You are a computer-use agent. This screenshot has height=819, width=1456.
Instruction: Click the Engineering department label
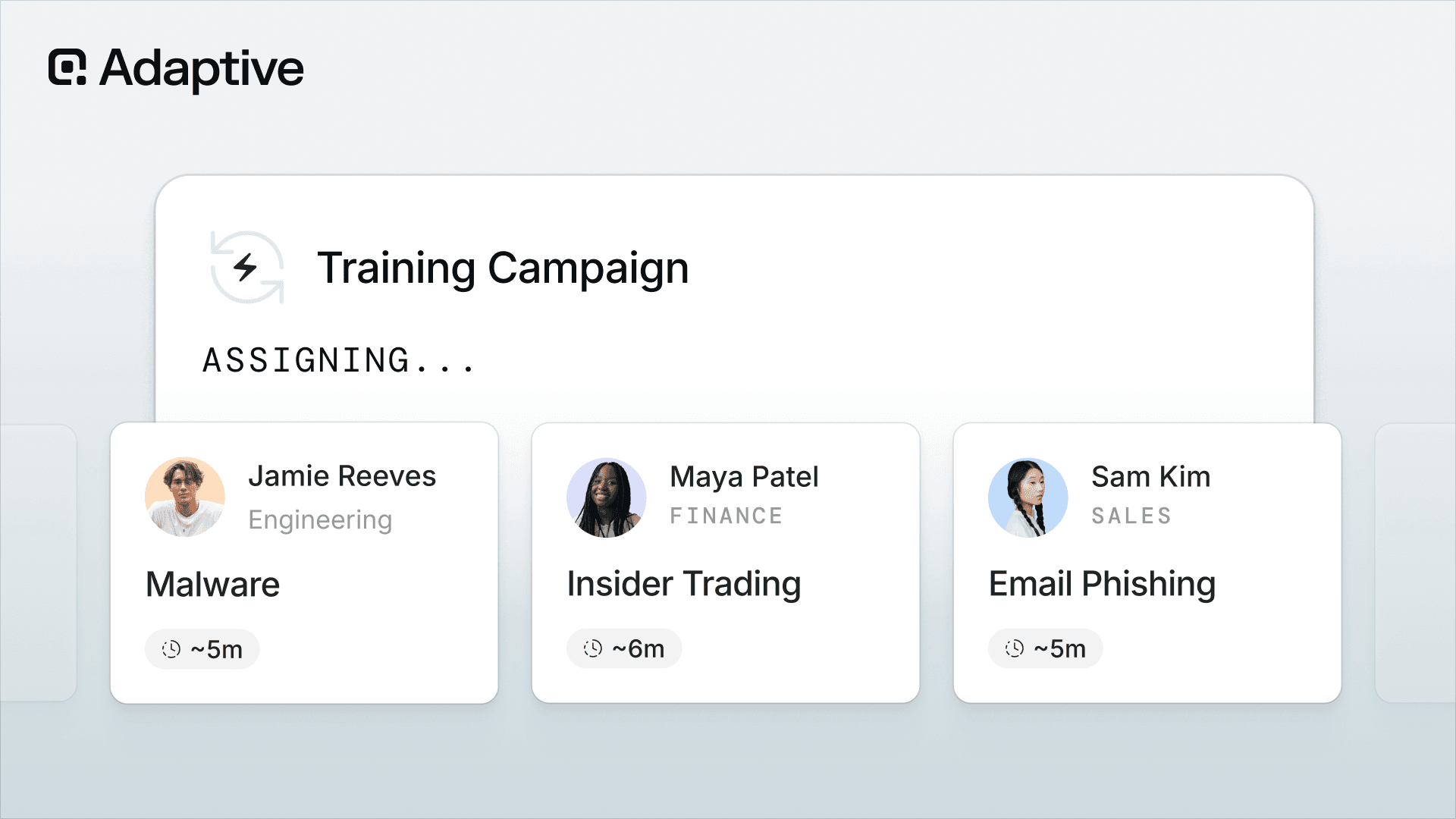(320, 519)
